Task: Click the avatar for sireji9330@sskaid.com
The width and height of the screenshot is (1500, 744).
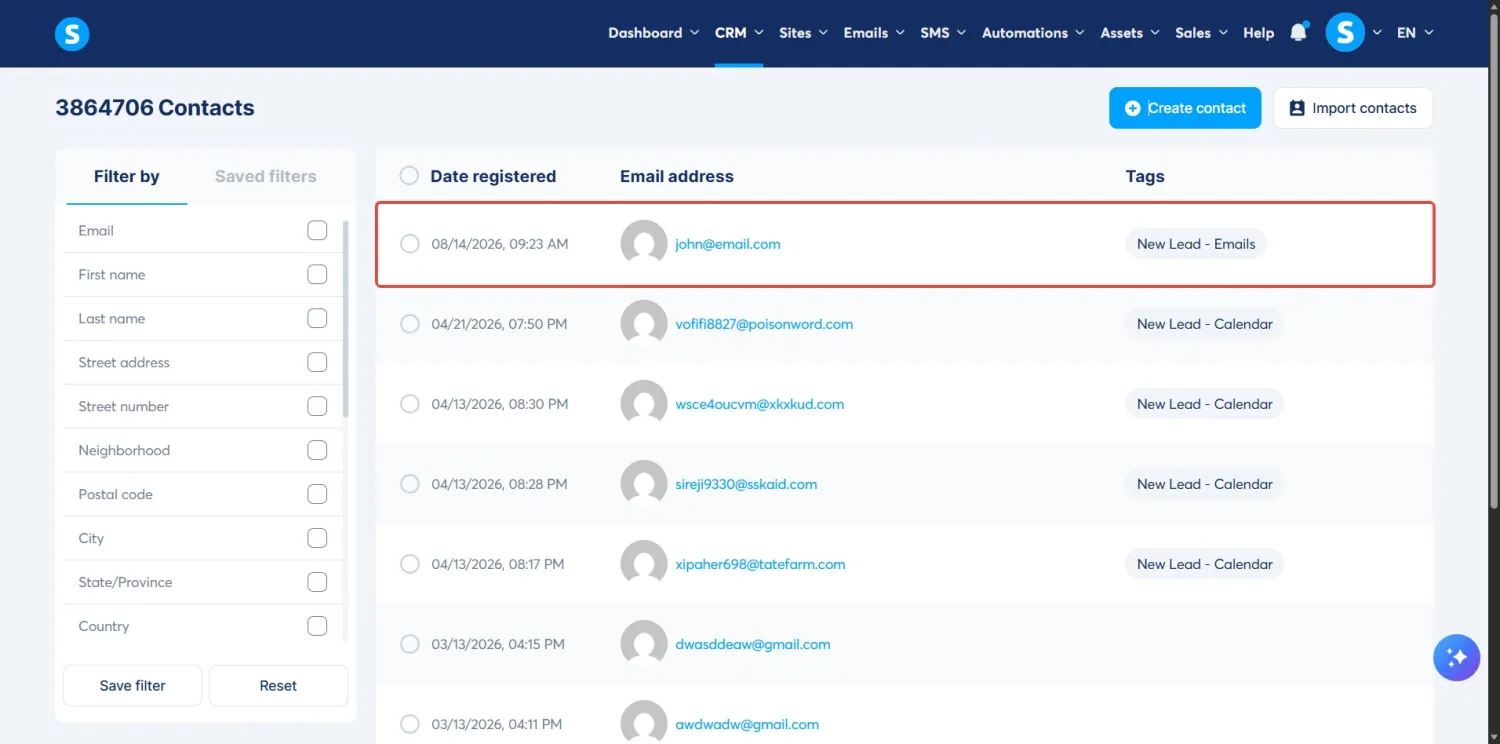Action: click(644, 484)
